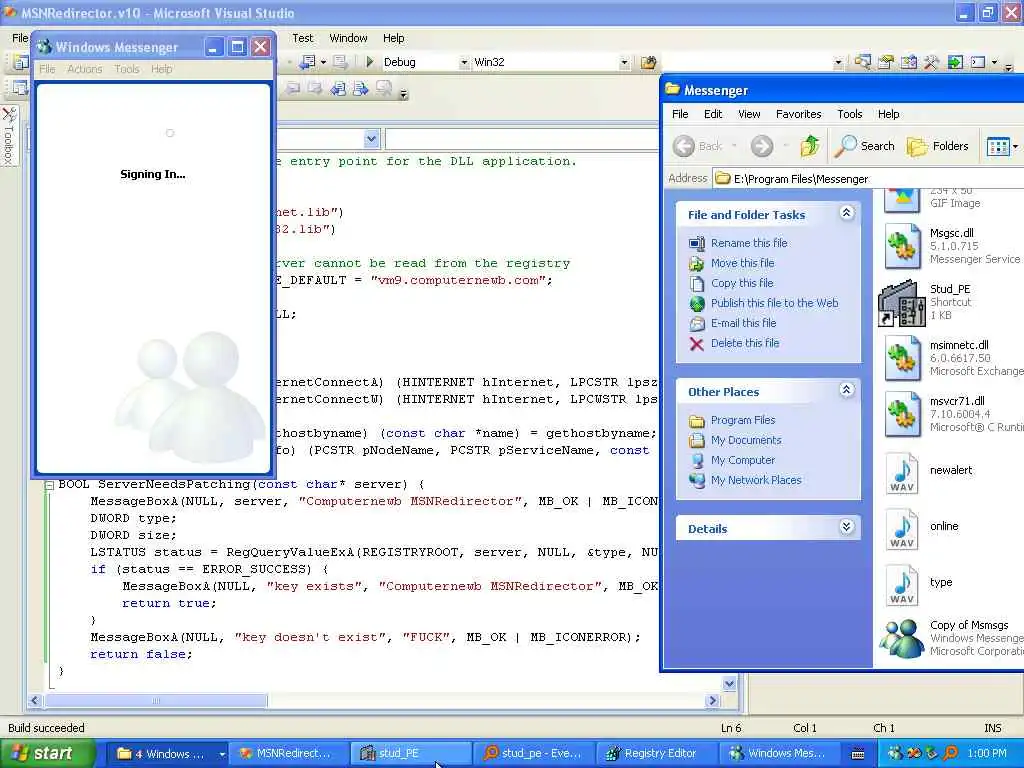
Task: Click Delete this file link
Action: 745,343
